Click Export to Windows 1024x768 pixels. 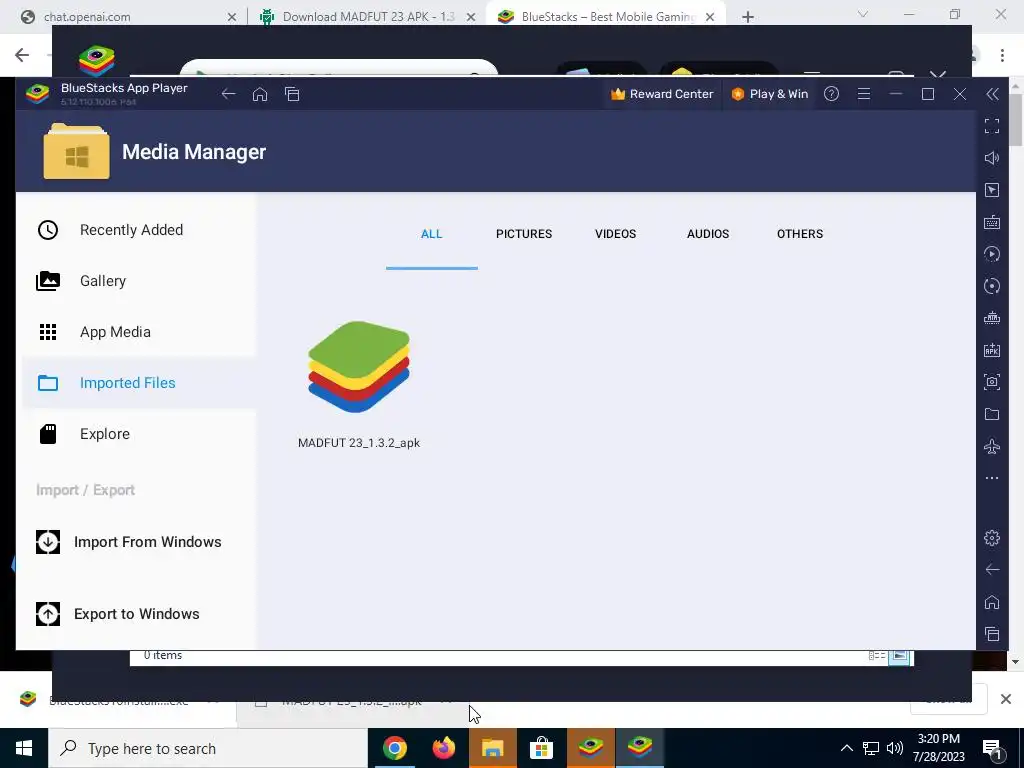(118, 614)
